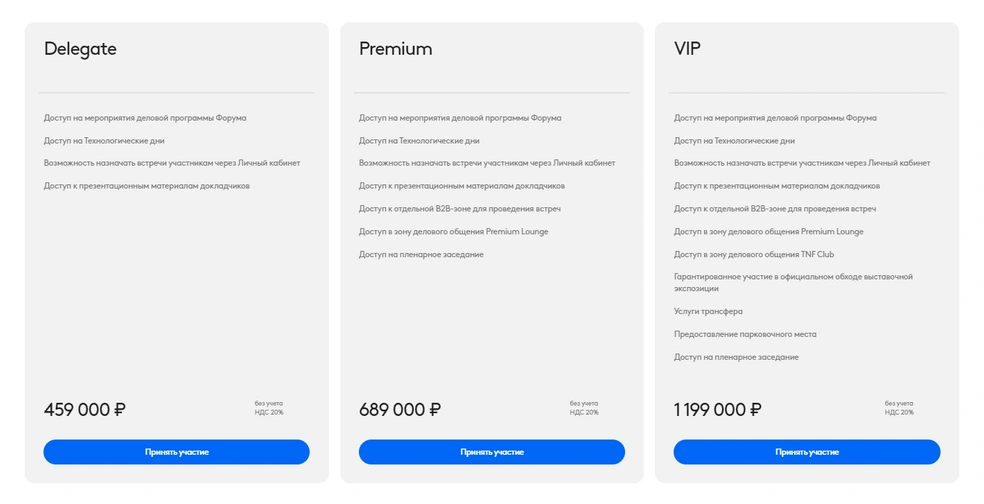Click "Гарантированное участие в официальном обходе" feature
This screenshot has width=984, height=504.
click(793, 282)
